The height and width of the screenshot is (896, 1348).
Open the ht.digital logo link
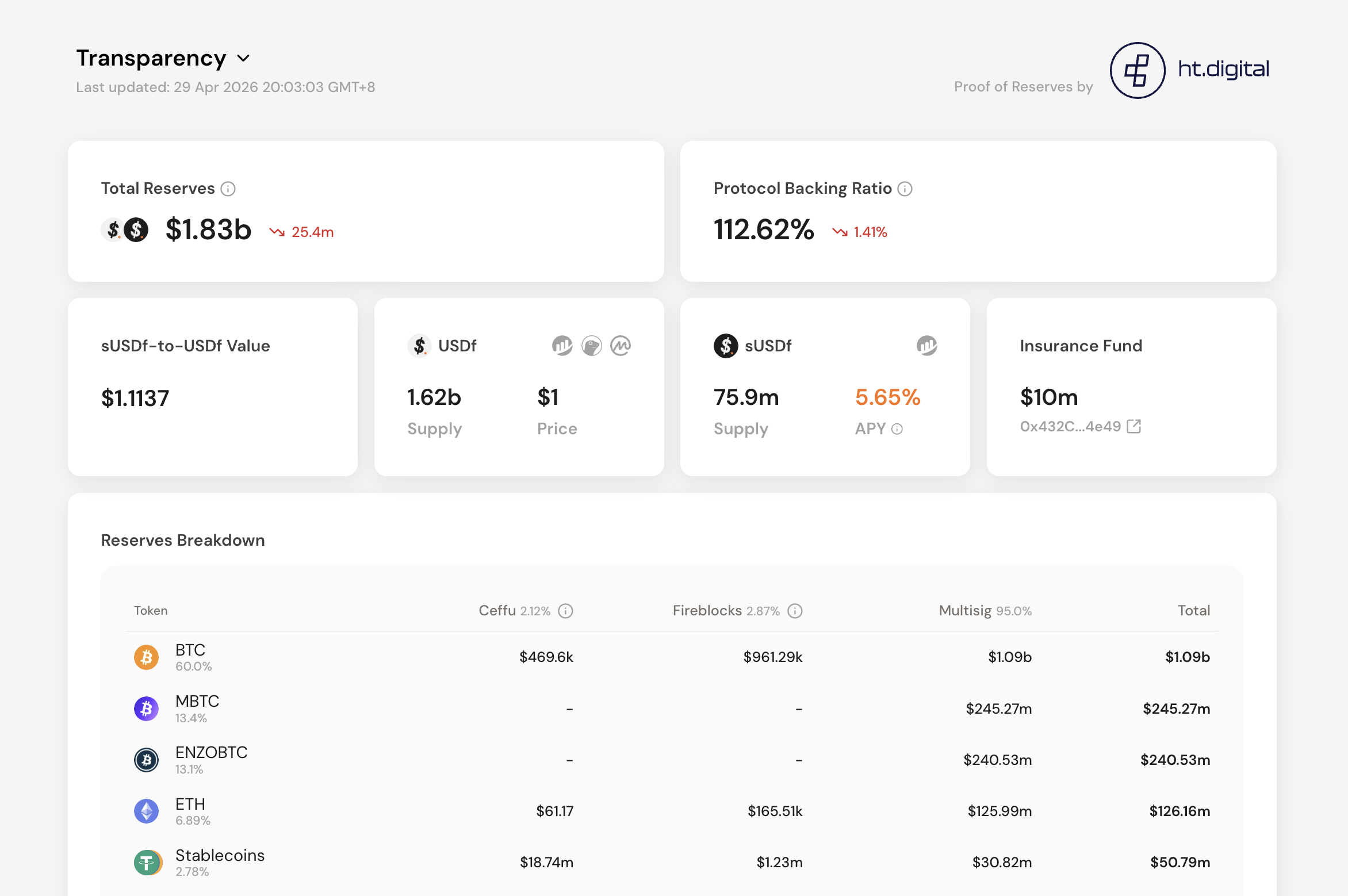[x=1189, y=70]
